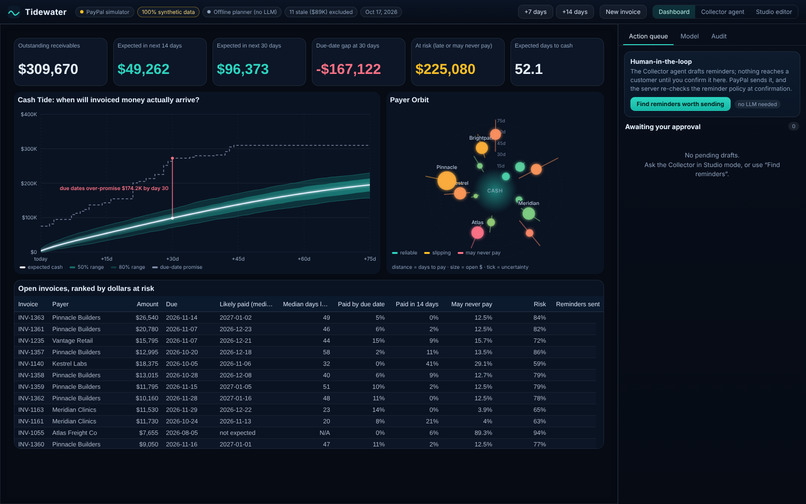
Task: Click the 11 stale ($89K) excluded badge
Action: (x=321, y=12)
